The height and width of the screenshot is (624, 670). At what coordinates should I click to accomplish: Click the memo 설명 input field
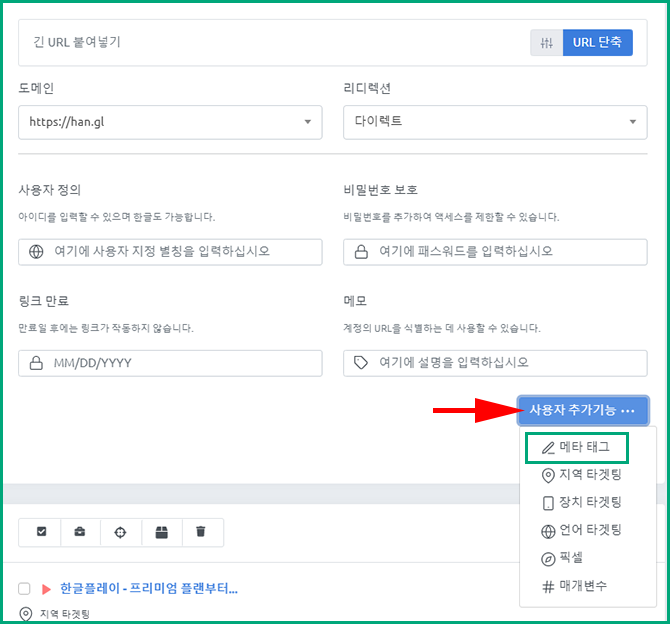click(x=495, y=363)
